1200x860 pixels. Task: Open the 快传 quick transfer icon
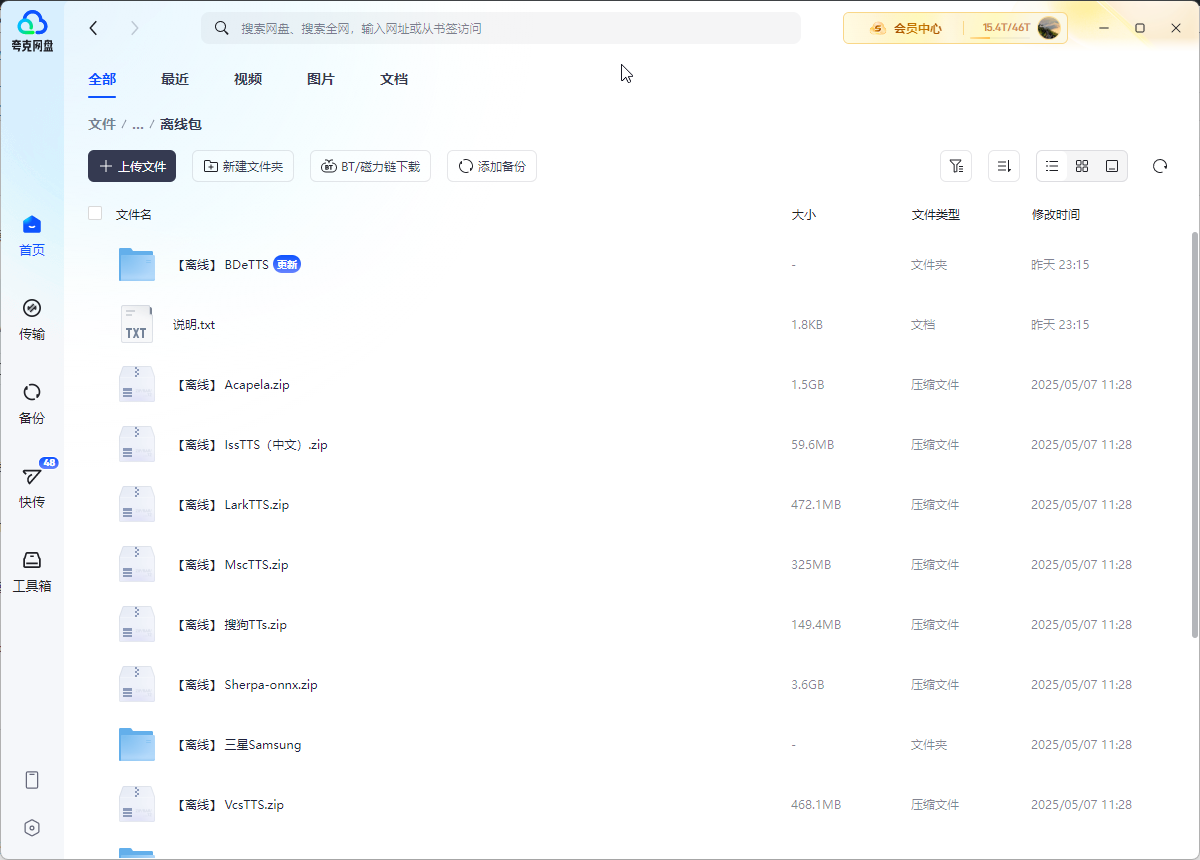point(32,477)
